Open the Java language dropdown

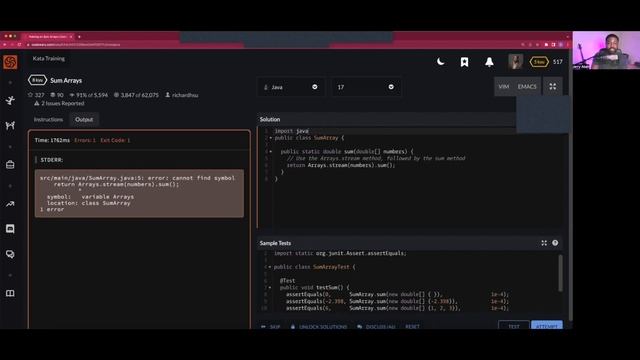coord(290,87)
